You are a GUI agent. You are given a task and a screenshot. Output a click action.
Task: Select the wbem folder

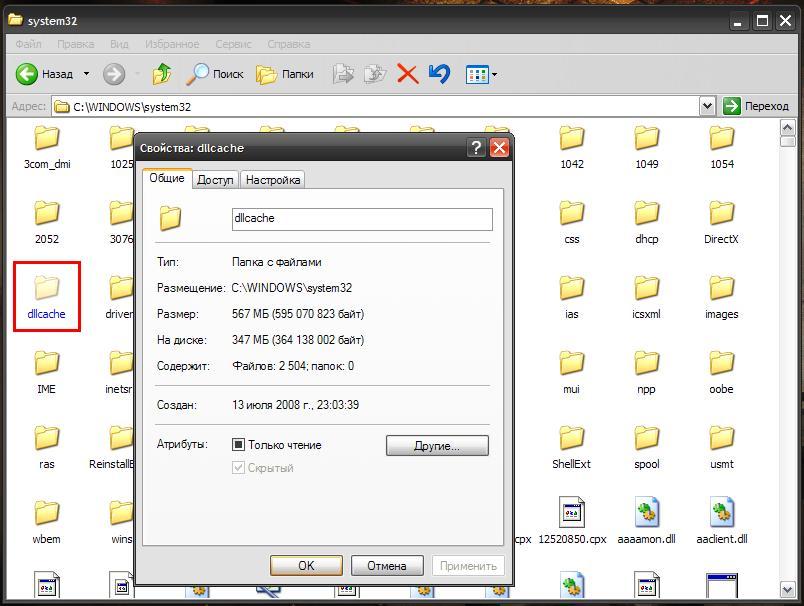tap(47, 522)
